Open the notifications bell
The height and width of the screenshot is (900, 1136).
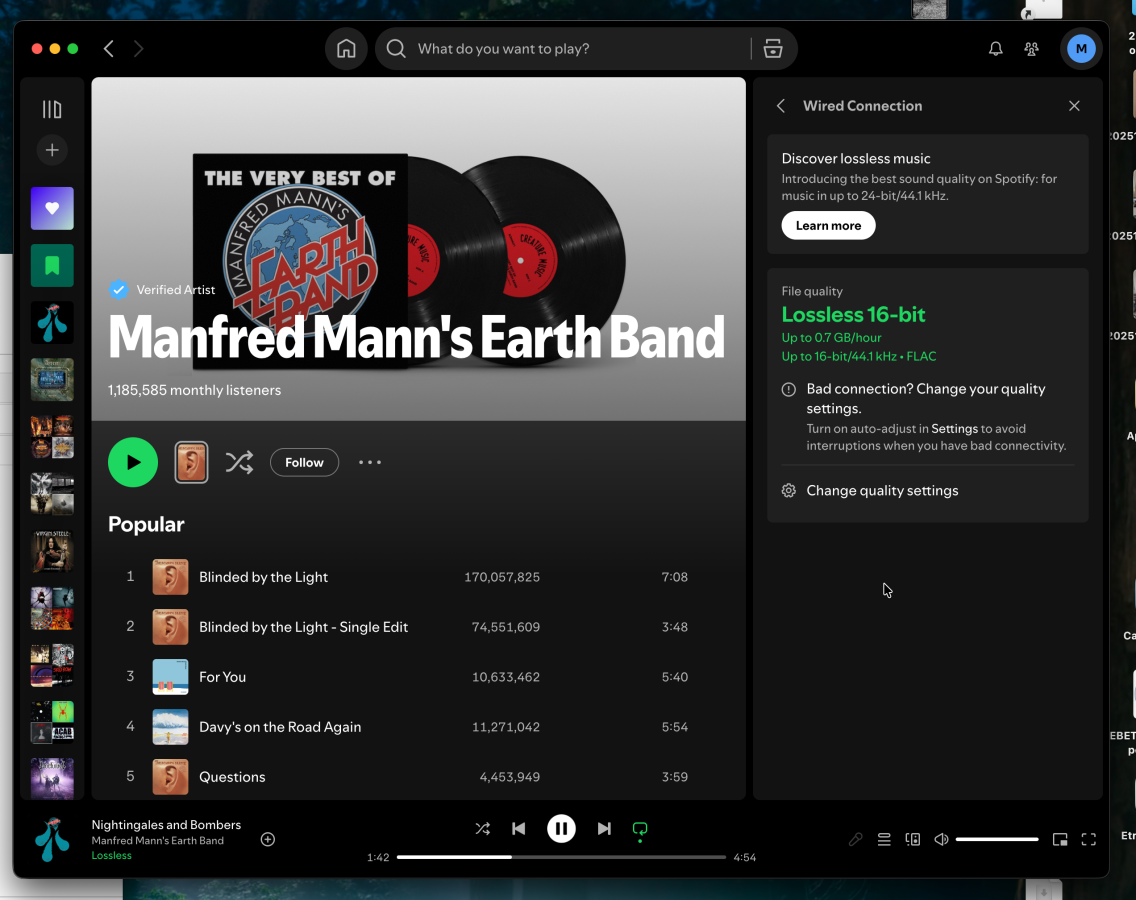pos(995,49)
